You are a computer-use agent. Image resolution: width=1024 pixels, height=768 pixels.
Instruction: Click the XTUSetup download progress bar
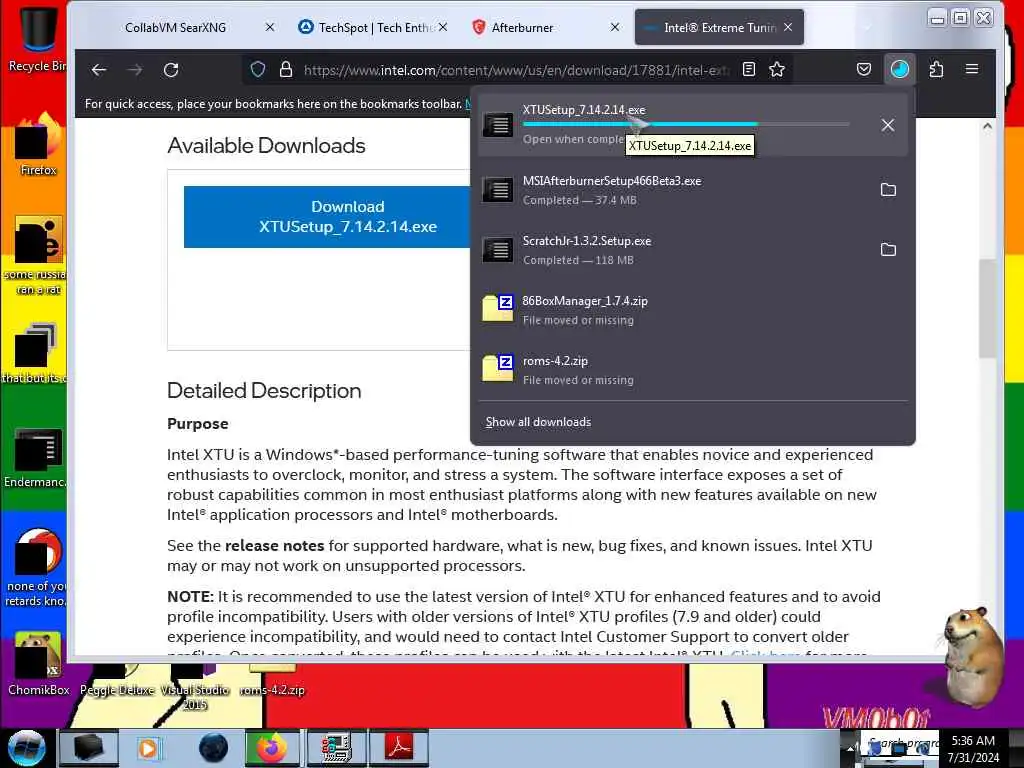click(686, 124)
